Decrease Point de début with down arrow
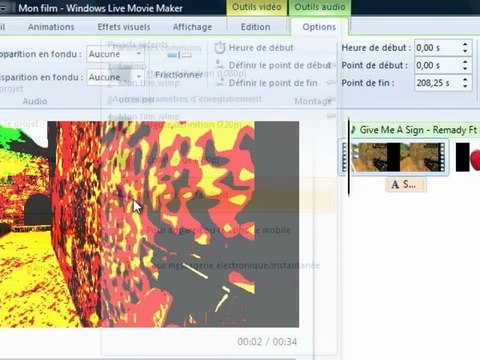Image resolution: width=480 pixels, height=360 pixels. click(x=465, y=69)
